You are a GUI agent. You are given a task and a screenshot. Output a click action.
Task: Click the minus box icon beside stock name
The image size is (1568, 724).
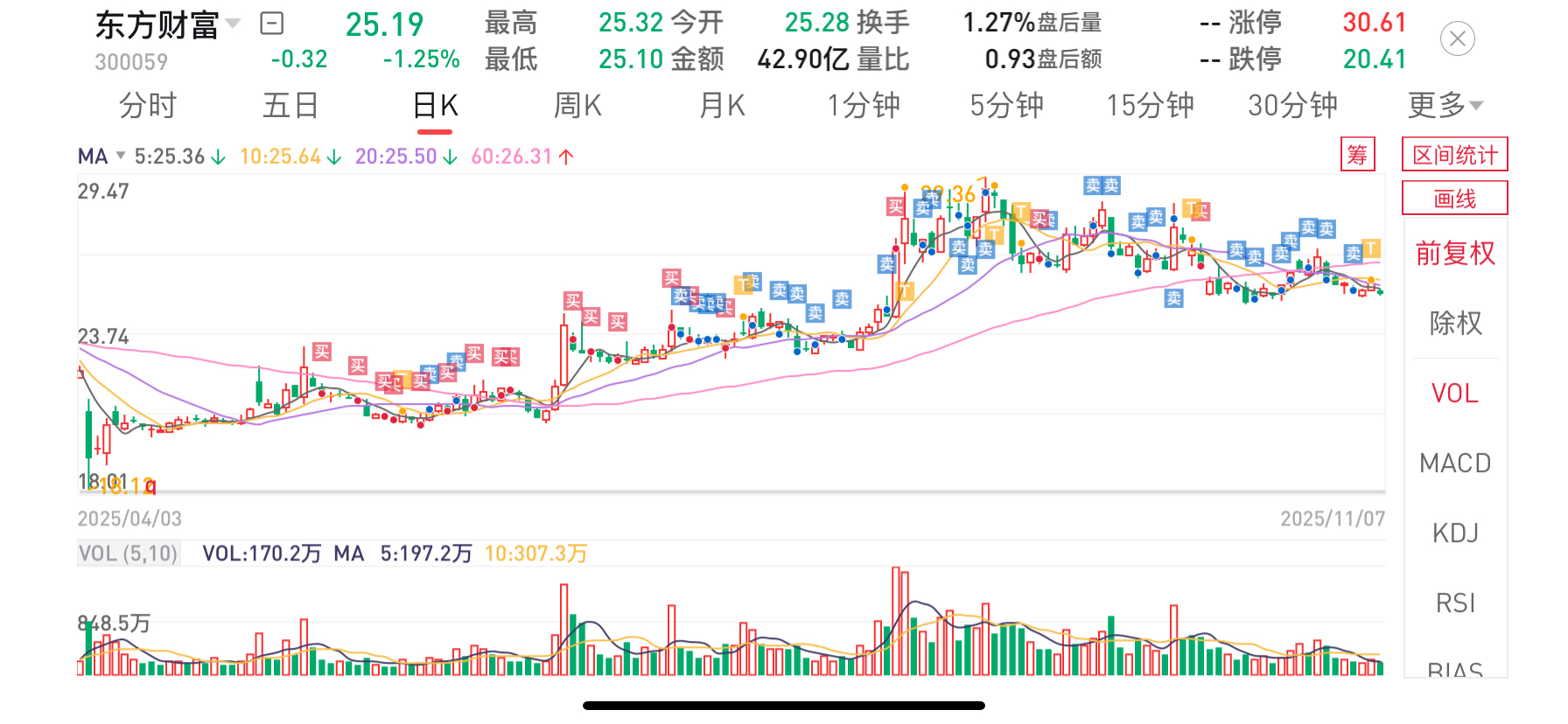272,24
